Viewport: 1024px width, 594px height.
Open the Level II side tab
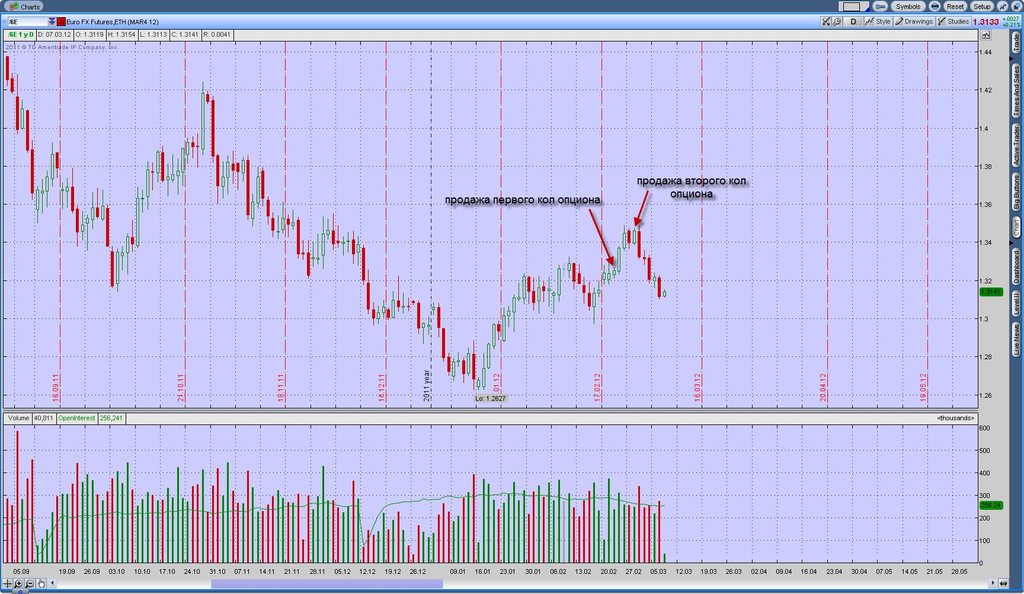tap(1016, 304)
